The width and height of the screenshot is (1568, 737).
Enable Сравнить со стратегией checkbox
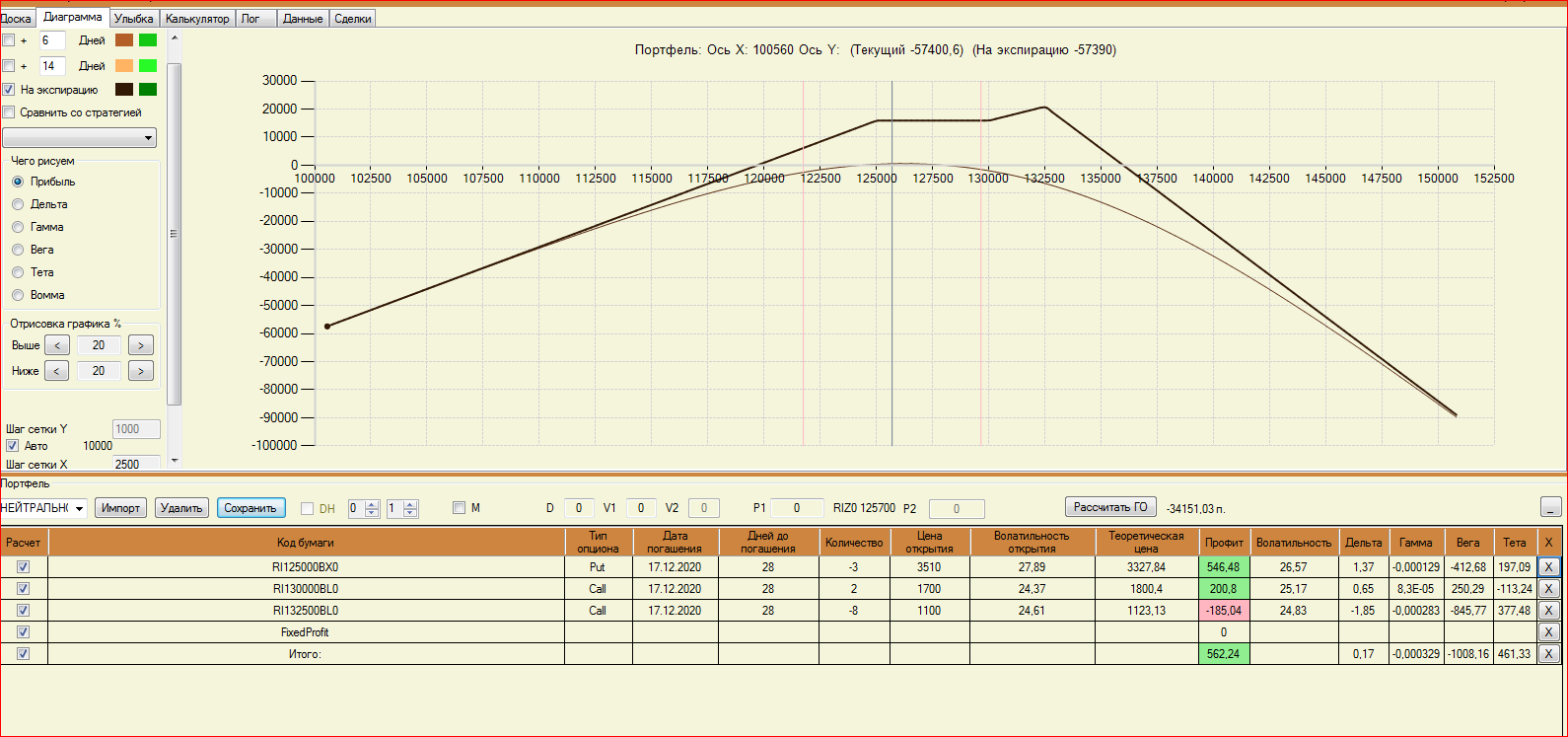[8, 112]
